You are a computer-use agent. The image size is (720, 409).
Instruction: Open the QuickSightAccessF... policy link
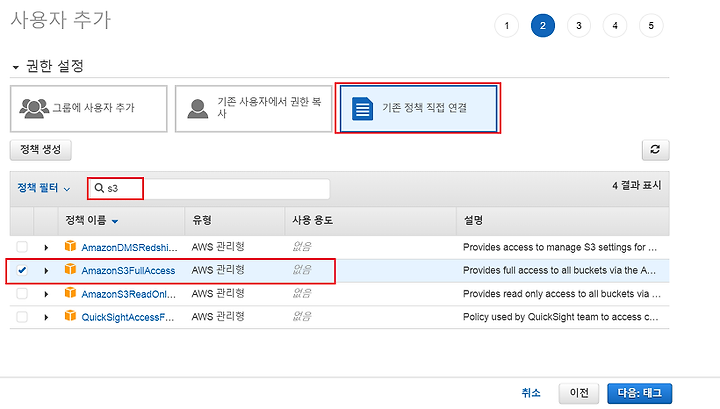[x=128, y=317]
